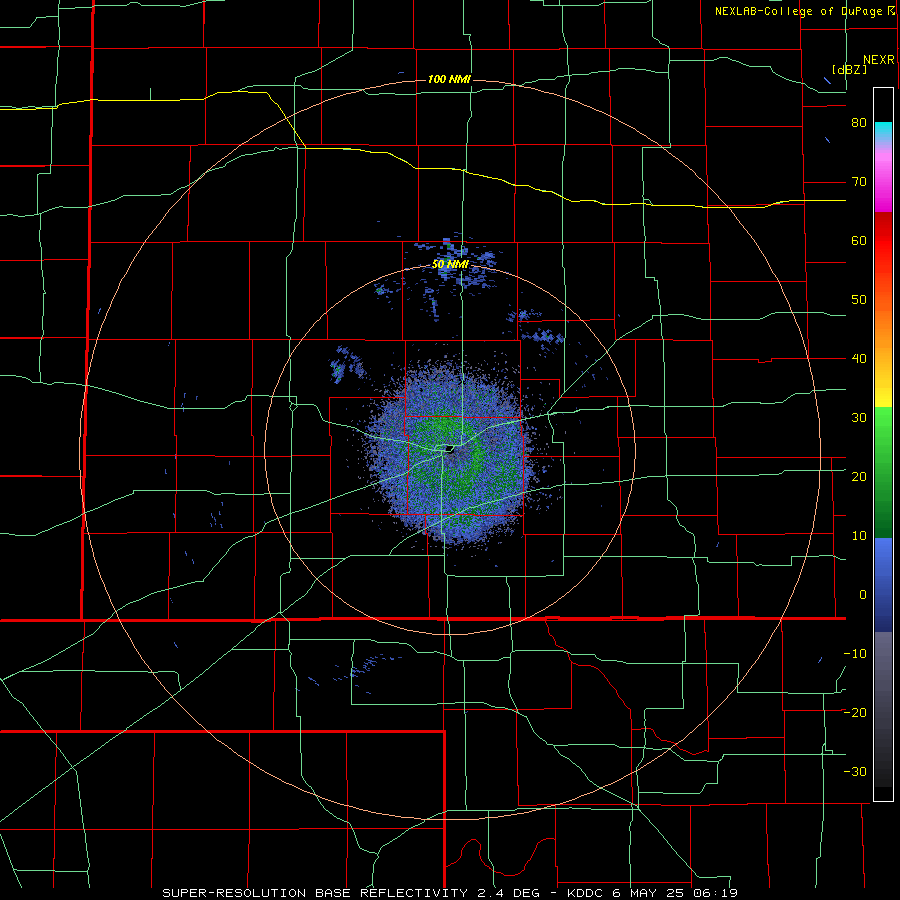900x900 pixels.
Task: Click the 60 value on the dBZ scale
Action: 859,240
